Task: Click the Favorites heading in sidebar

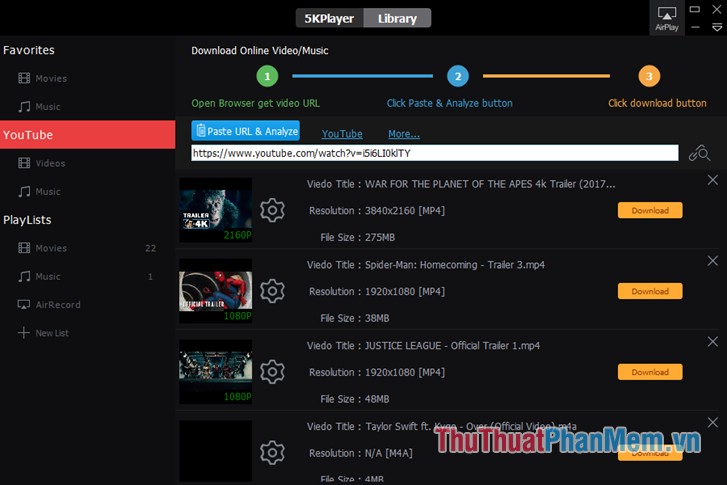Action: point(29,50)
